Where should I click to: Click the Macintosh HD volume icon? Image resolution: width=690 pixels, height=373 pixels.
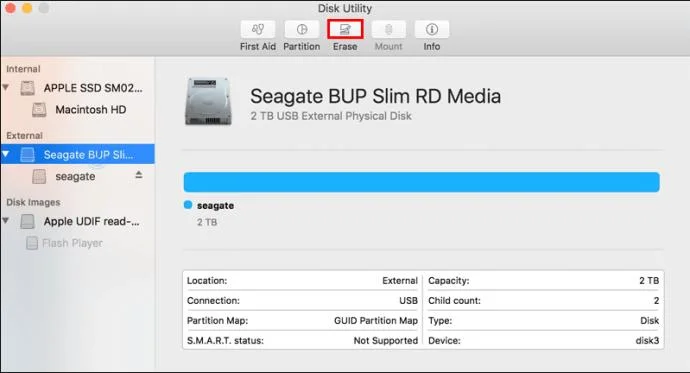click(x=39, y=110)
